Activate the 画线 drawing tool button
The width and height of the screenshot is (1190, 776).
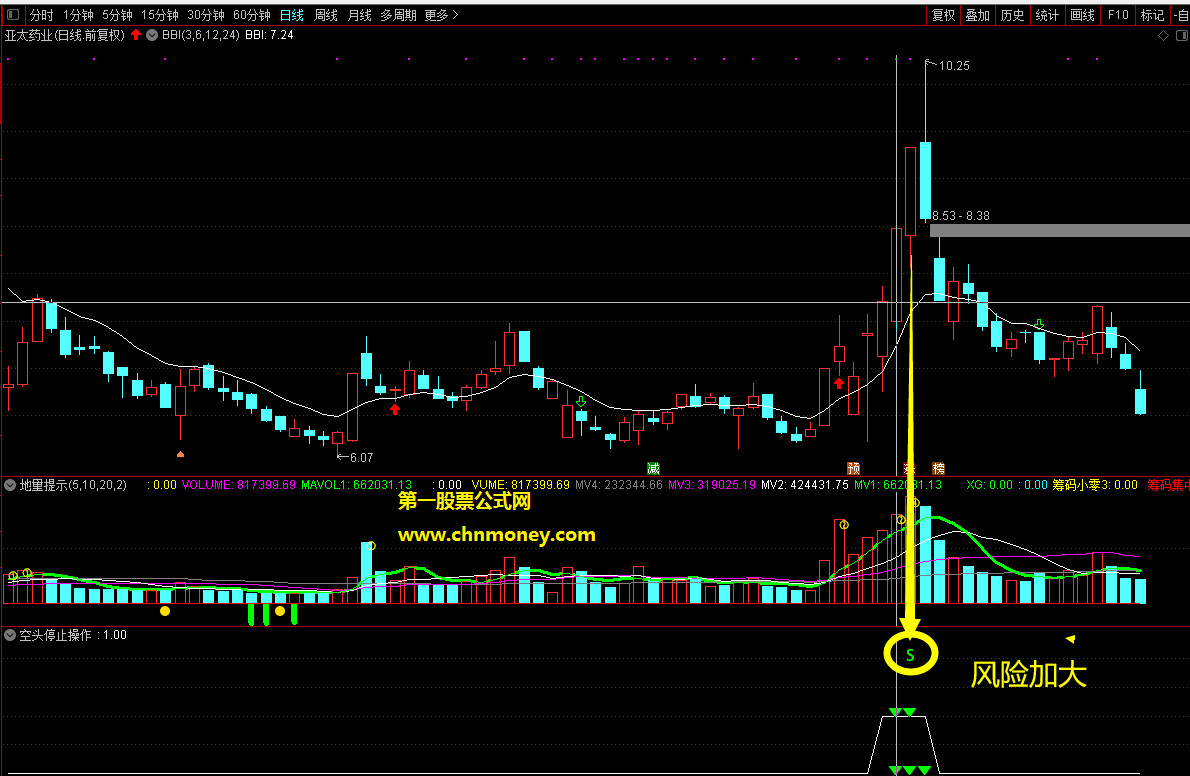1082,14
